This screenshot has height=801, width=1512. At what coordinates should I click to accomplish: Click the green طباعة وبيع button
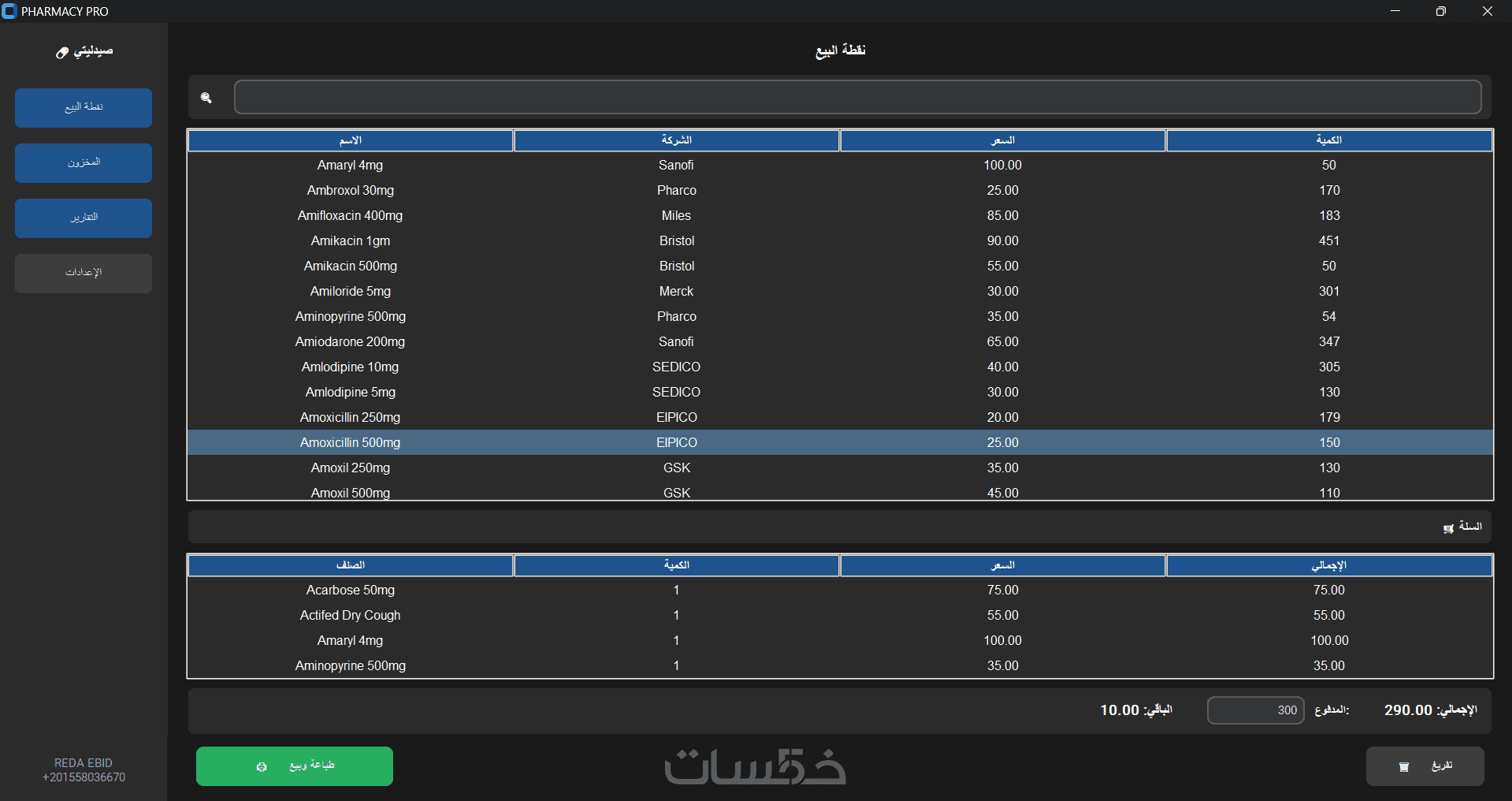click(295, 766)
